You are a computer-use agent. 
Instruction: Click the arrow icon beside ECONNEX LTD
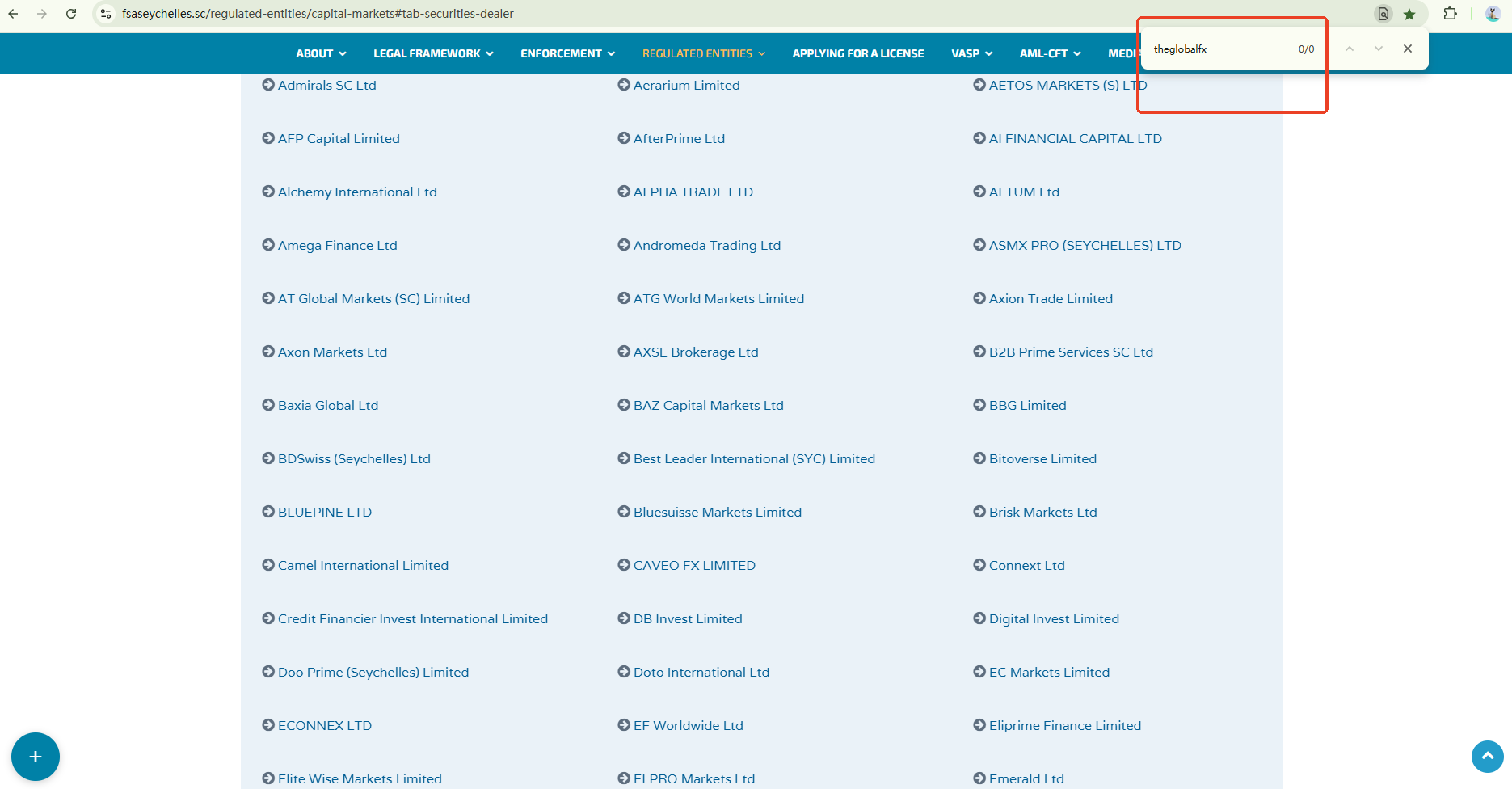pyautogui.click(x=268, y=725)
